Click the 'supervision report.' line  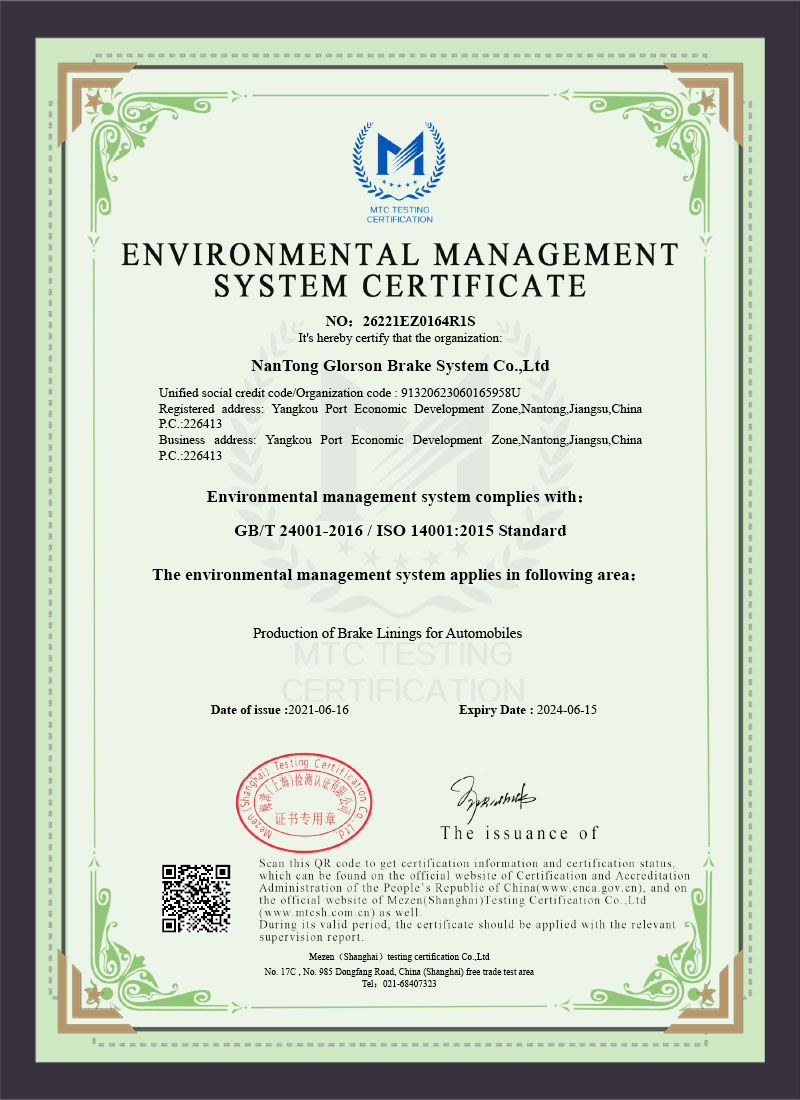[312, 937]
